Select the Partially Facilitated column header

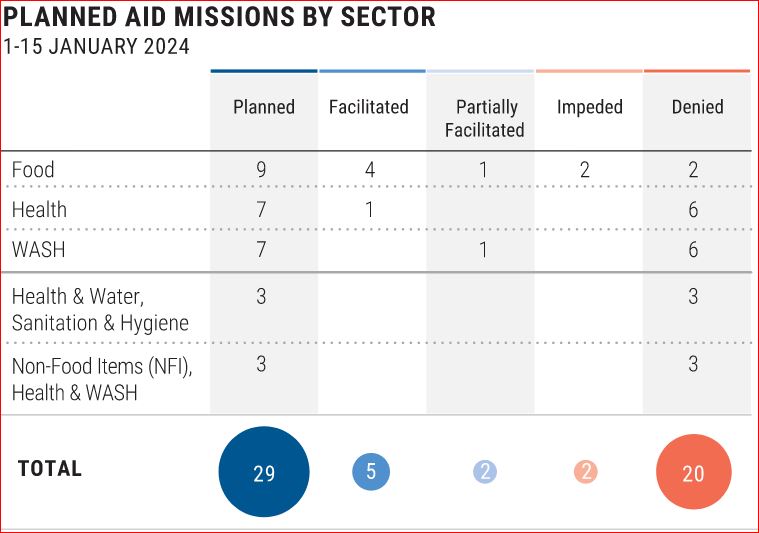pyautogui.click(x=485, y=119)
